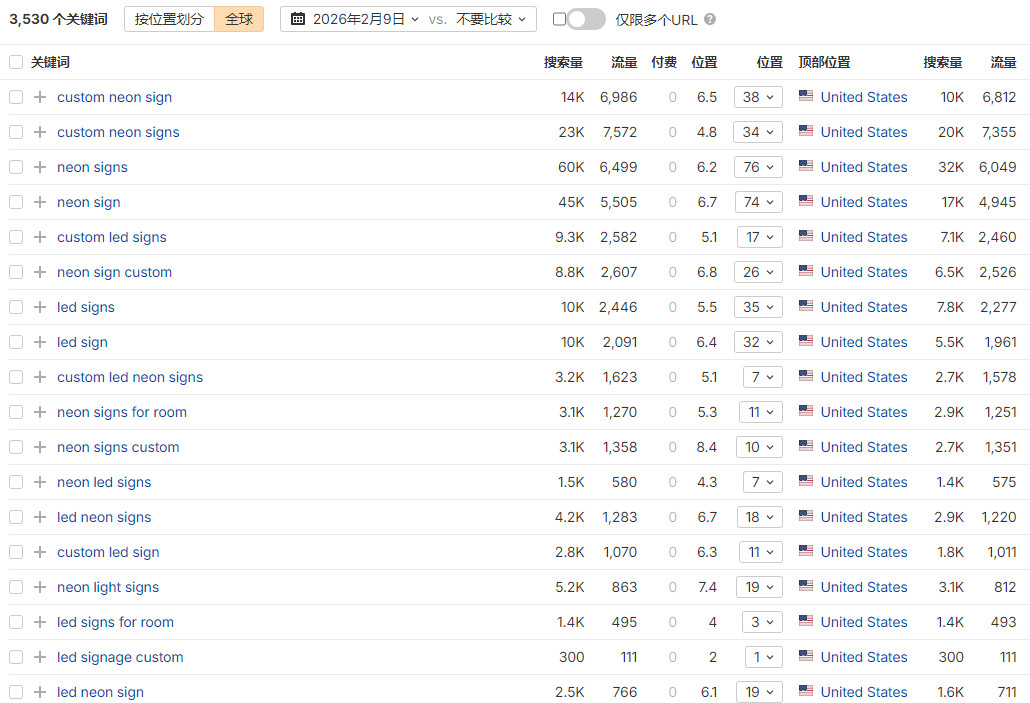Click United States link in 'custom led sign' row

click(x=864, y=552)
